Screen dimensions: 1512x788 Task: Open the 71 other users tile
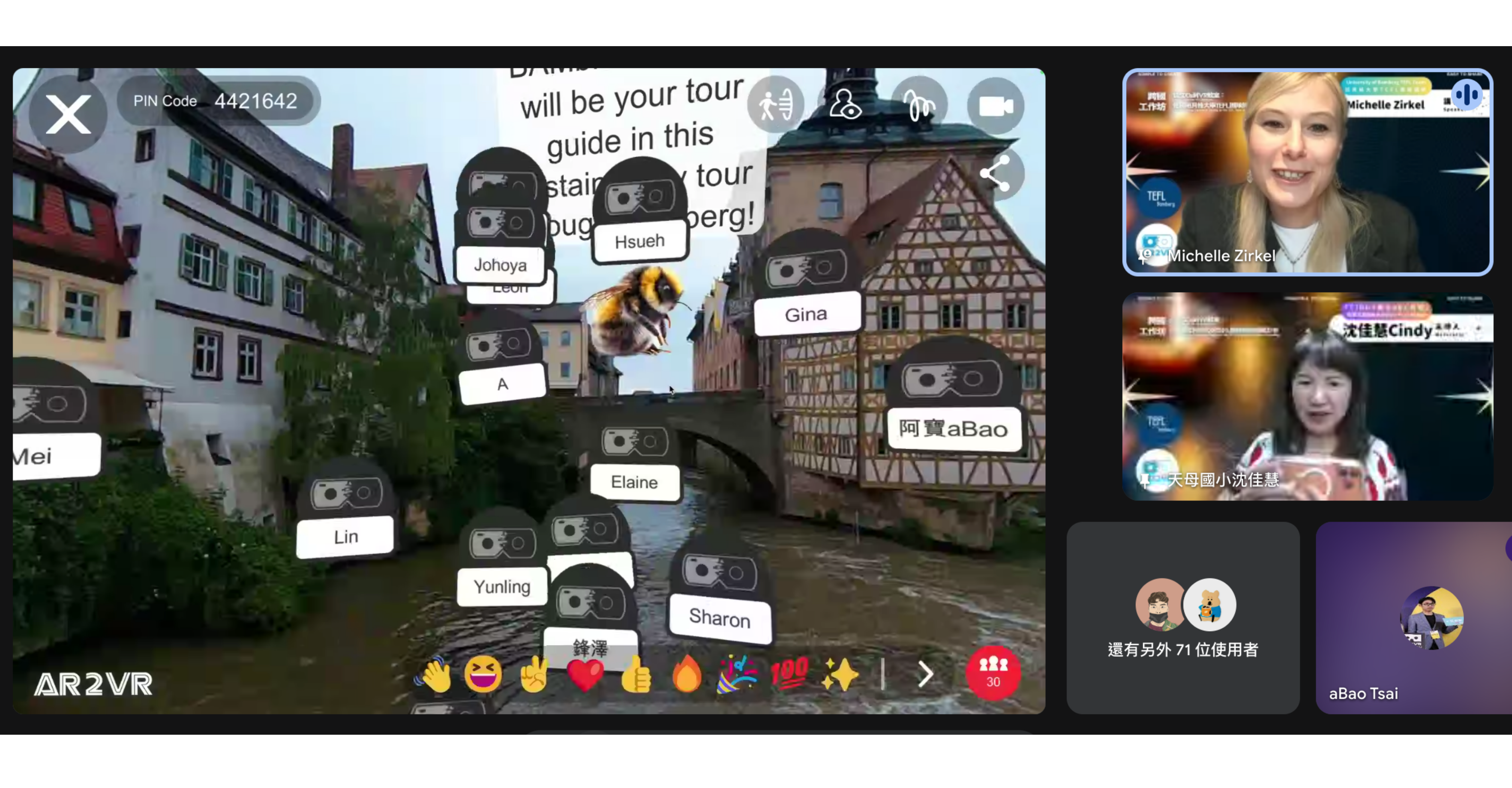pos(1183,618)
